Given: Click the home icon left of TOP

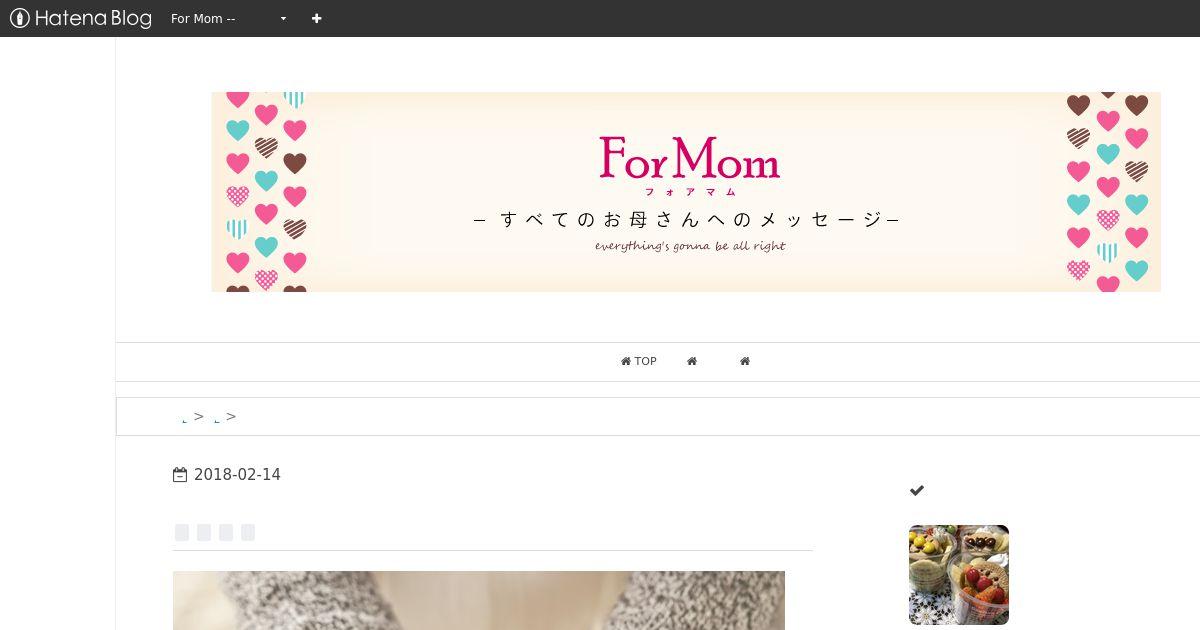Looking at the screenshot, I should click(626, 361).
